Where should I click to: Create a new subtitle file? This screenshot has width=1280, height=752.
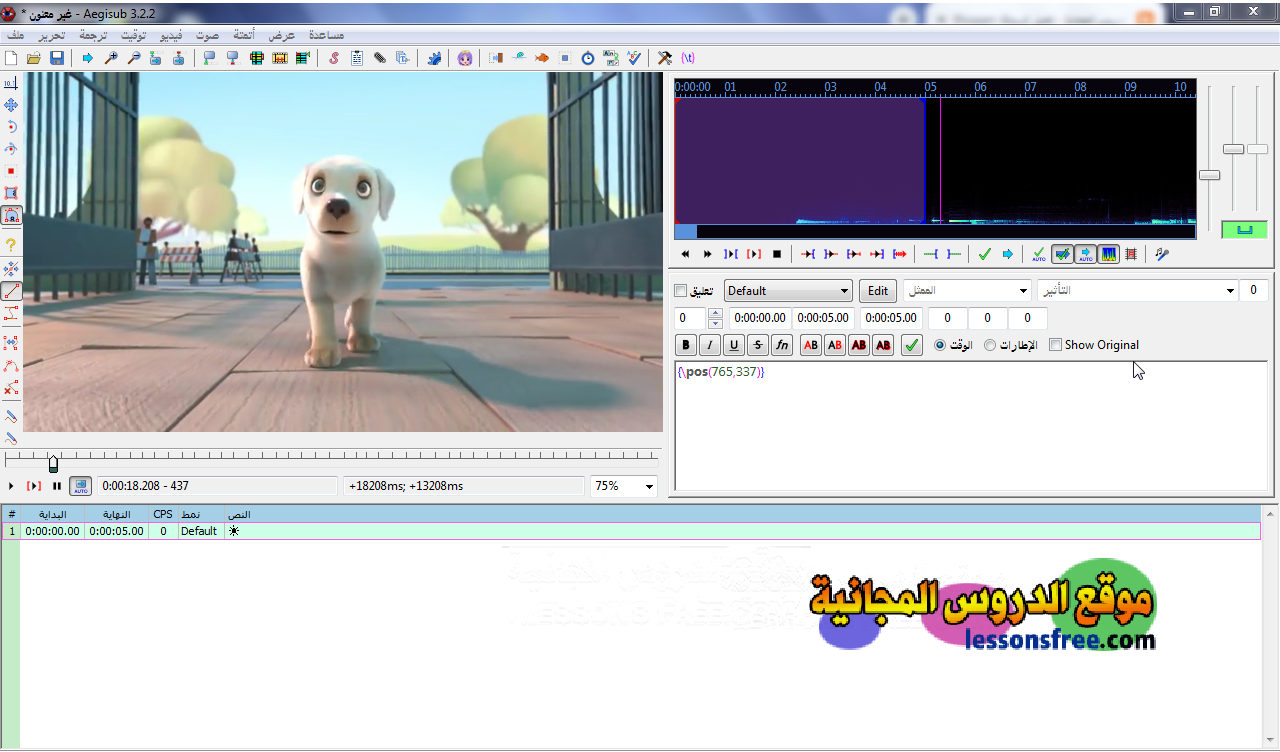11,58
